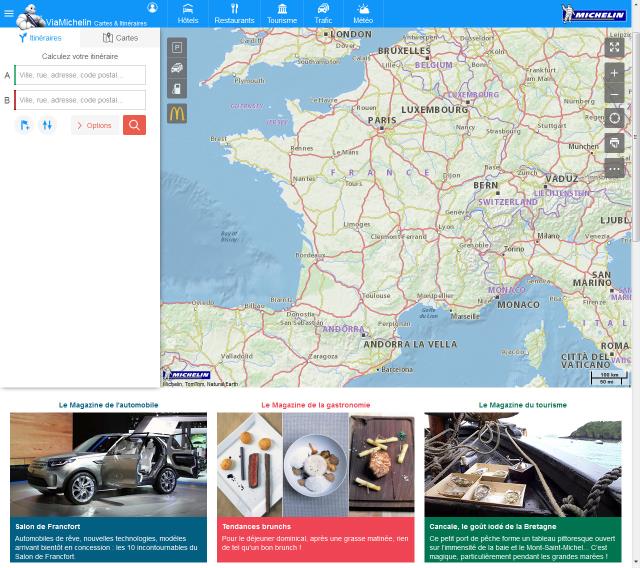Screen dimensions: 640x568
Task: Click the Barcelona label on map
Action: [x=397, y=370]
